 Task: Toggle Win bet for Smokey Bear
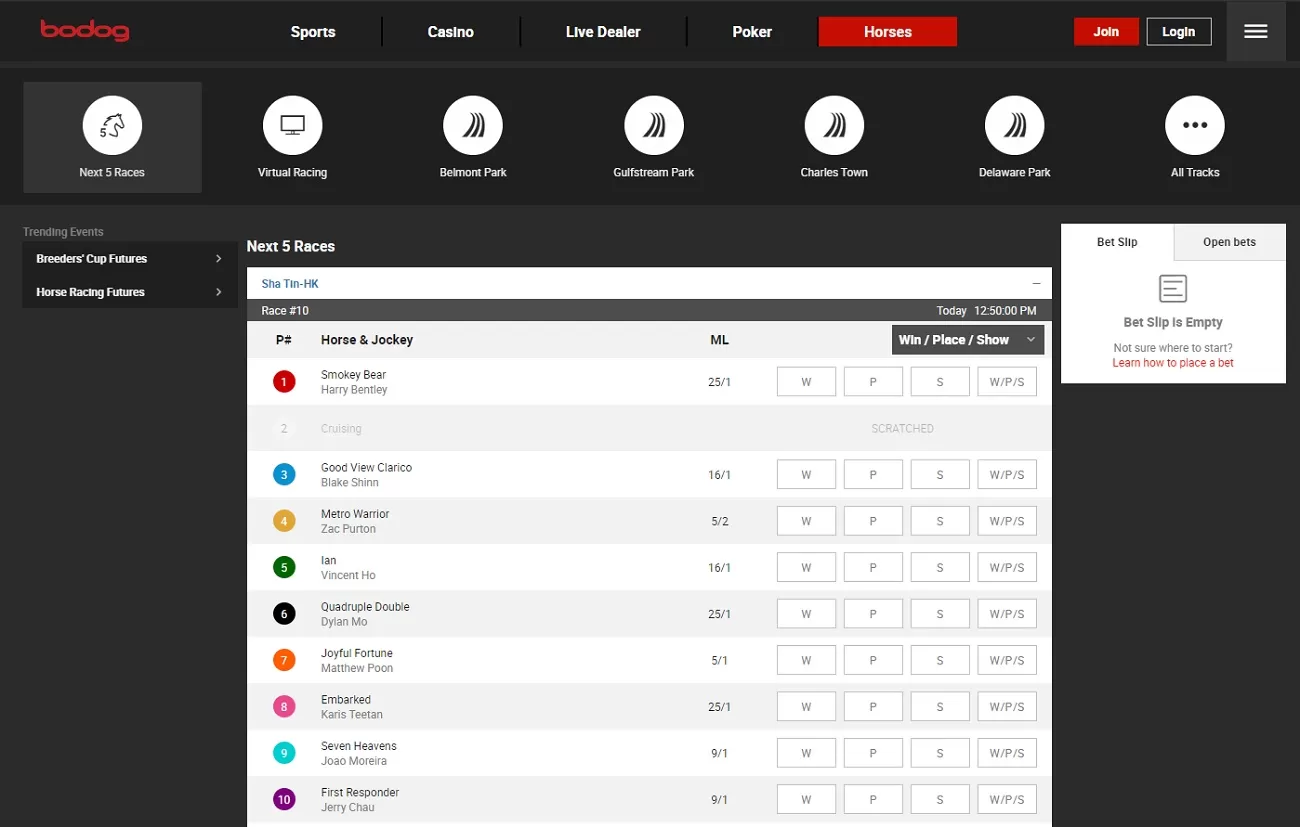[x=806, y=382]
